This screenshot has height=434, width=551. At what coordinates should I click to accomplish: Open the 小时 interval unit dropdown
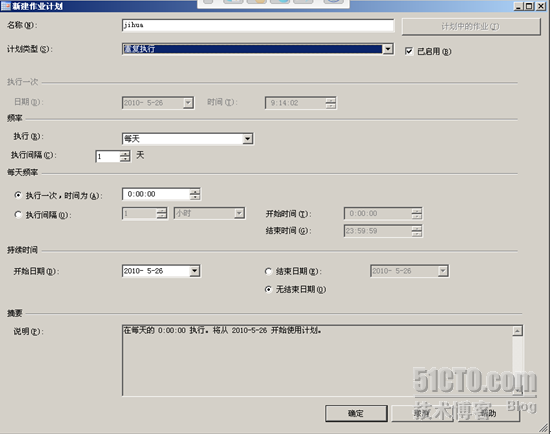click(x=239, y=213)
